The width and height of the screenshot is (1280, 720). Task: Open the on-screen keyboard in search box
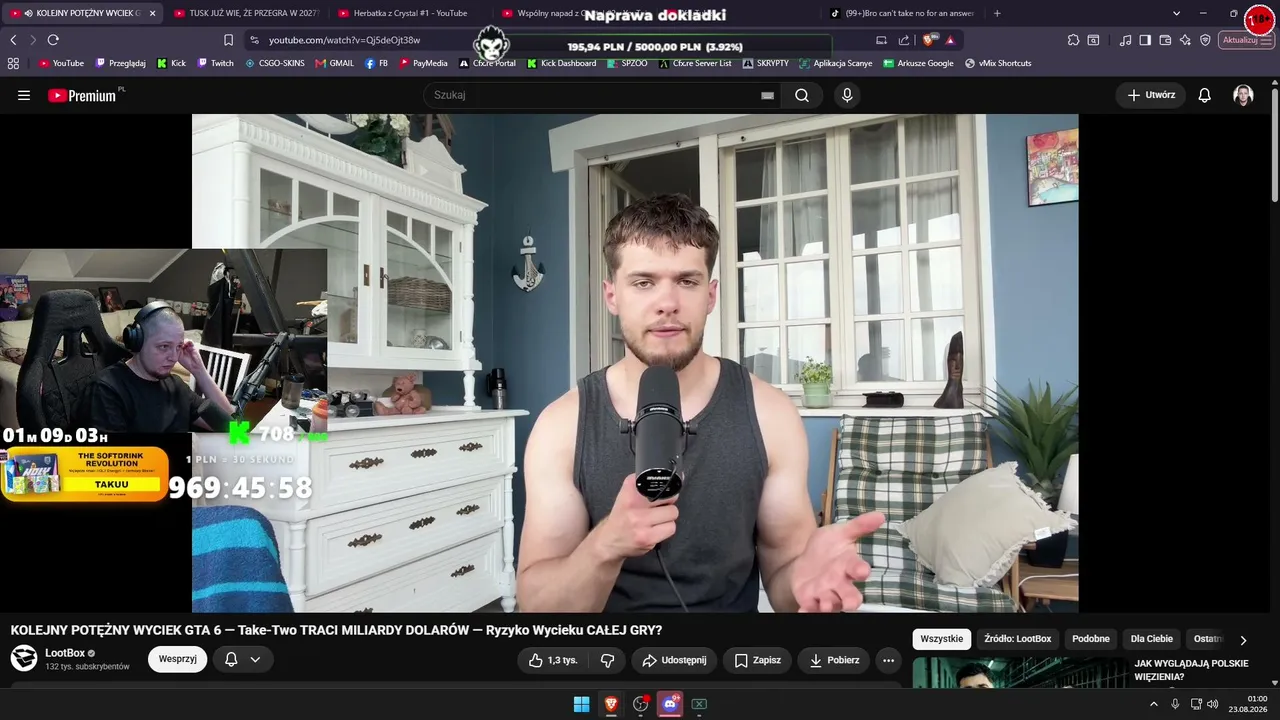[x=767, y=95]
